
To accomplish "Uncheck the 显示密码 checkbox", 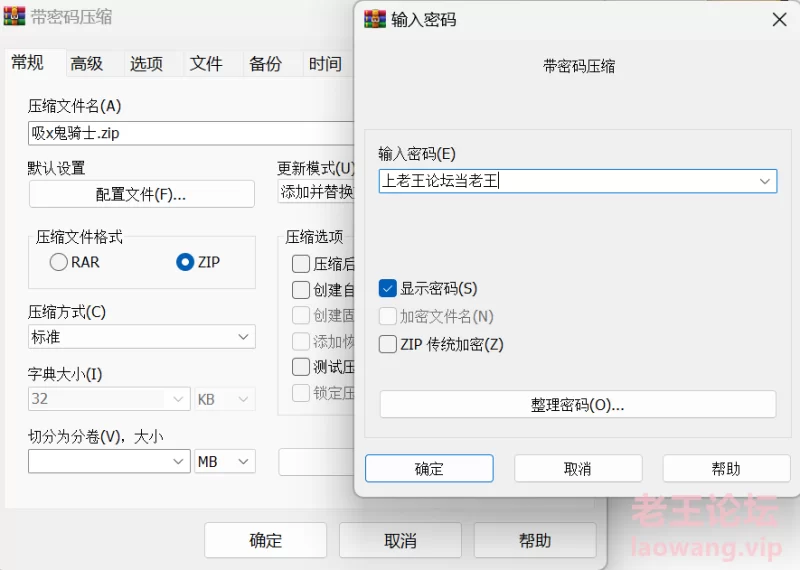I will tap(388, 288).
